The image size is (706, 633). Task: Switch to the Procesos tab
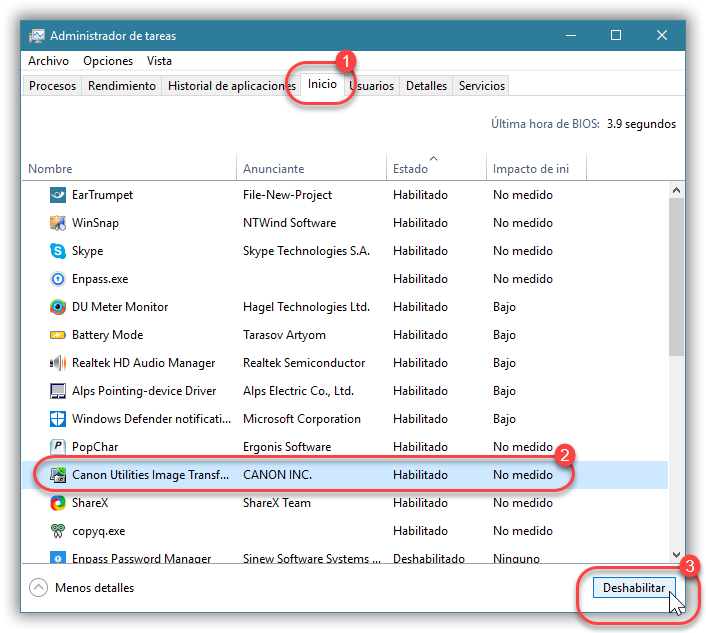(52, 86)
